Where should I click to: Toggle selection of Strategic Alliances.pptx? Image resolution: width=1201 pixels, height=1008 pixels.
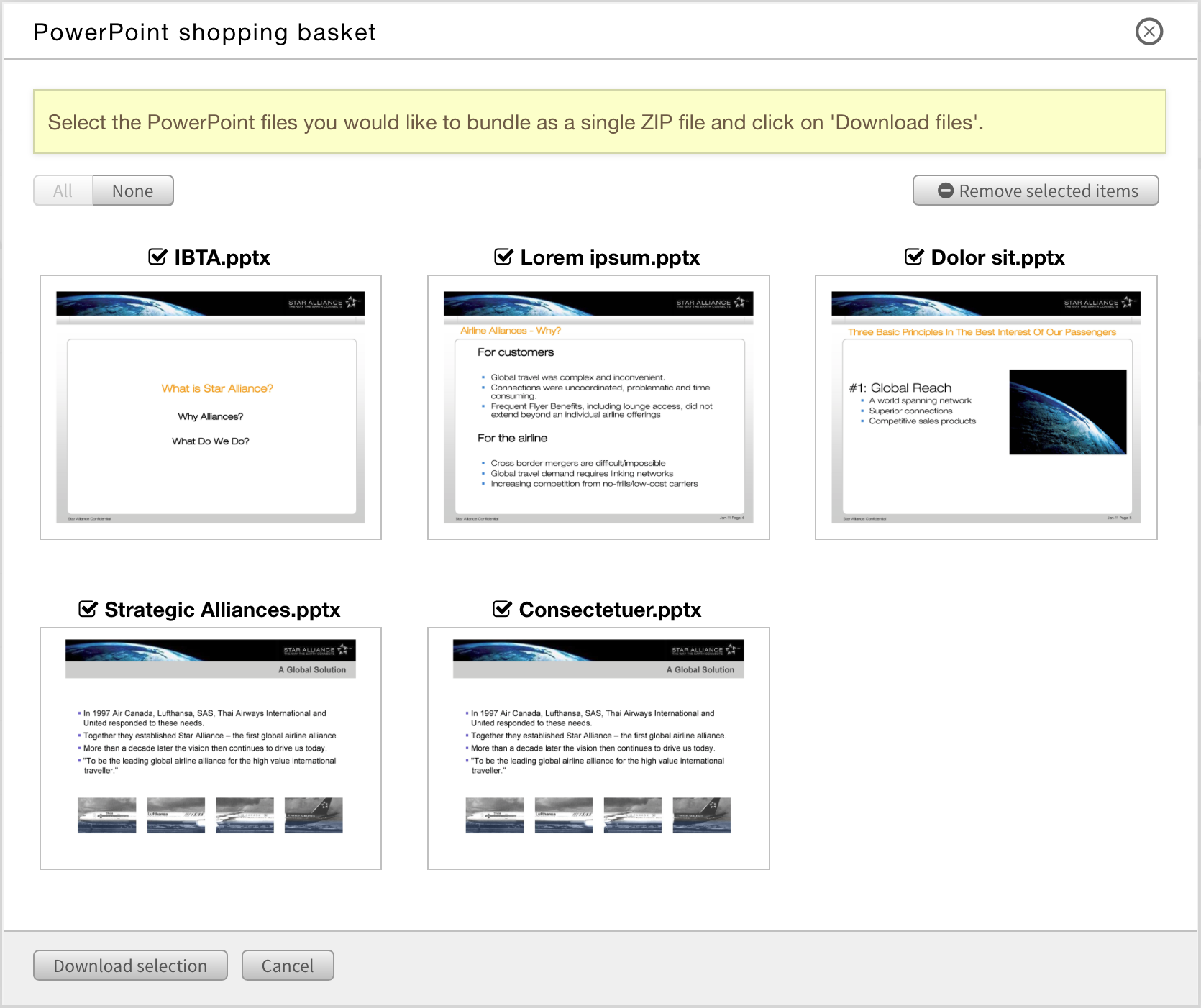click(87, 609)
